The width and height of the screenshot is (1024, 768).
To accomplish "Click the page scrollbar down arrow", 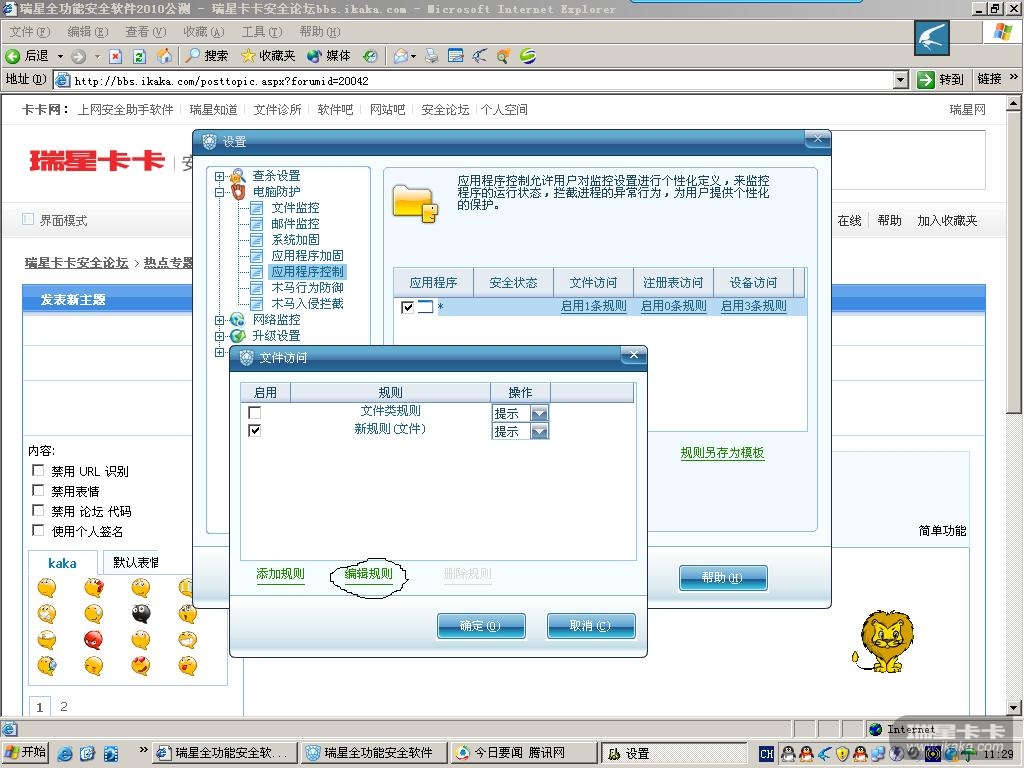I will pyautogui.click(x=1013, y=707).
